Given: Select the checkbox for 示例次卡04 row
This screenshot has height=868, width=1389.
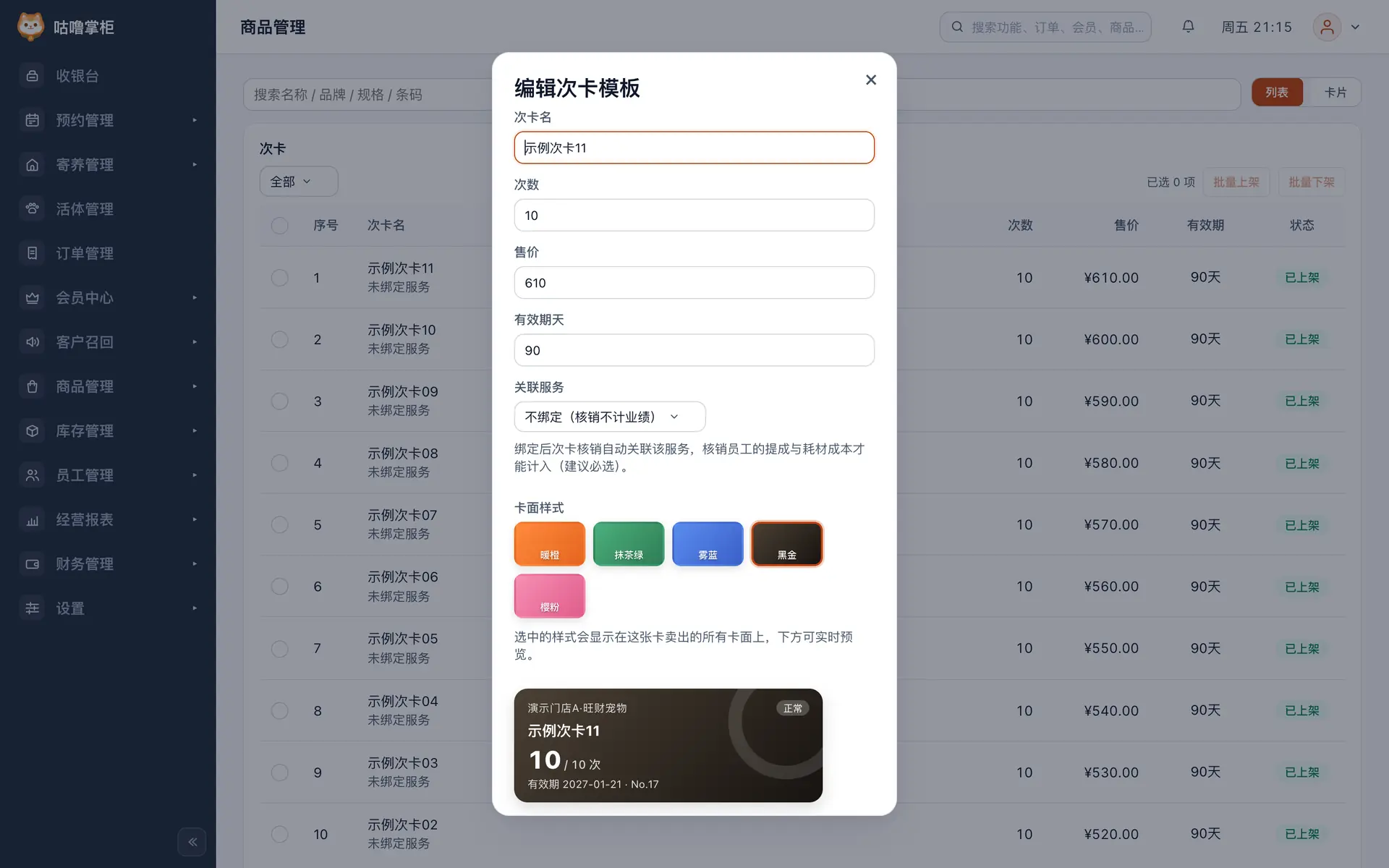Looking at the screenshot, I should coord(279,711).
